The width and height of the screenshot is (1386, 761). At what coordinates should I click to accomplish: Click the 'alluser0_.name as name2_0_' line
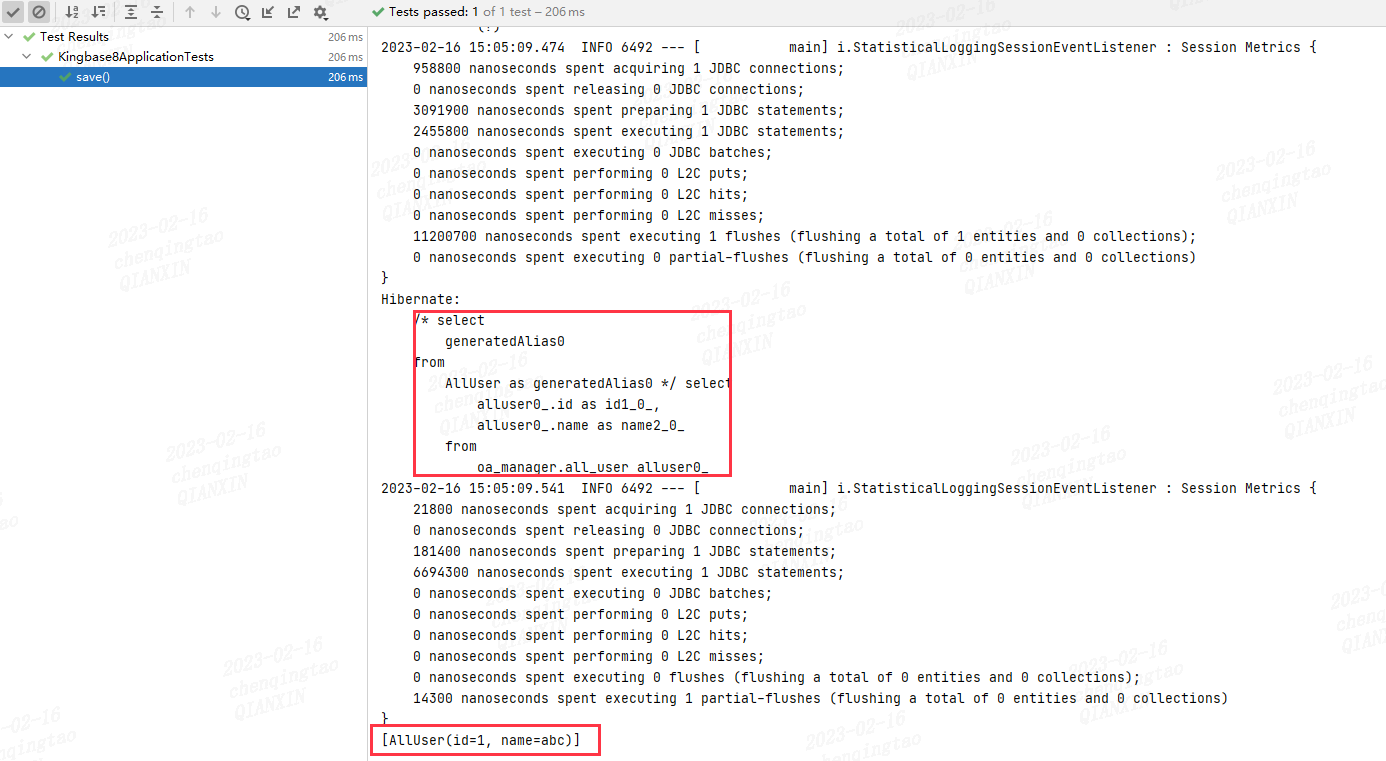(581, 425)
